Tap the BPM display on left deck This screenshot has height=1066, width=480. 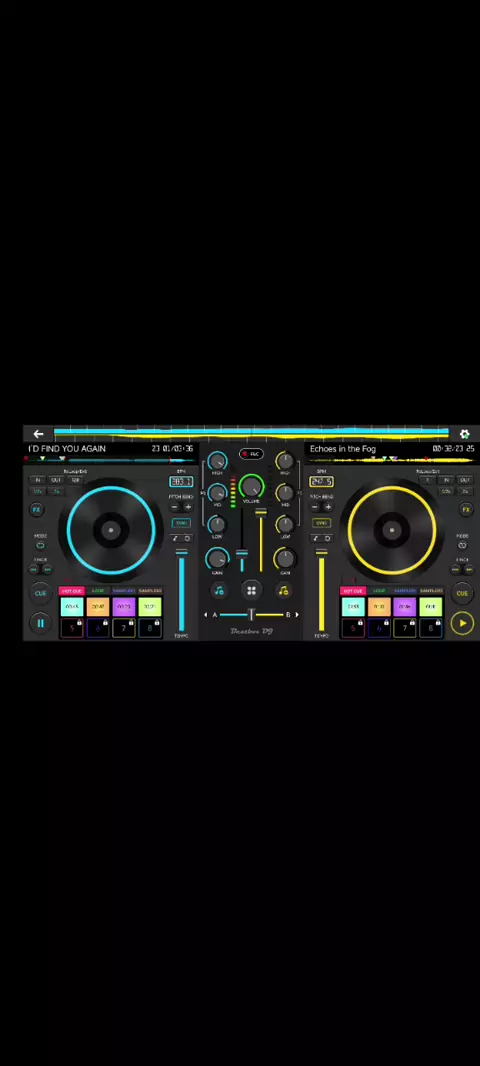(x=181, y=481)
